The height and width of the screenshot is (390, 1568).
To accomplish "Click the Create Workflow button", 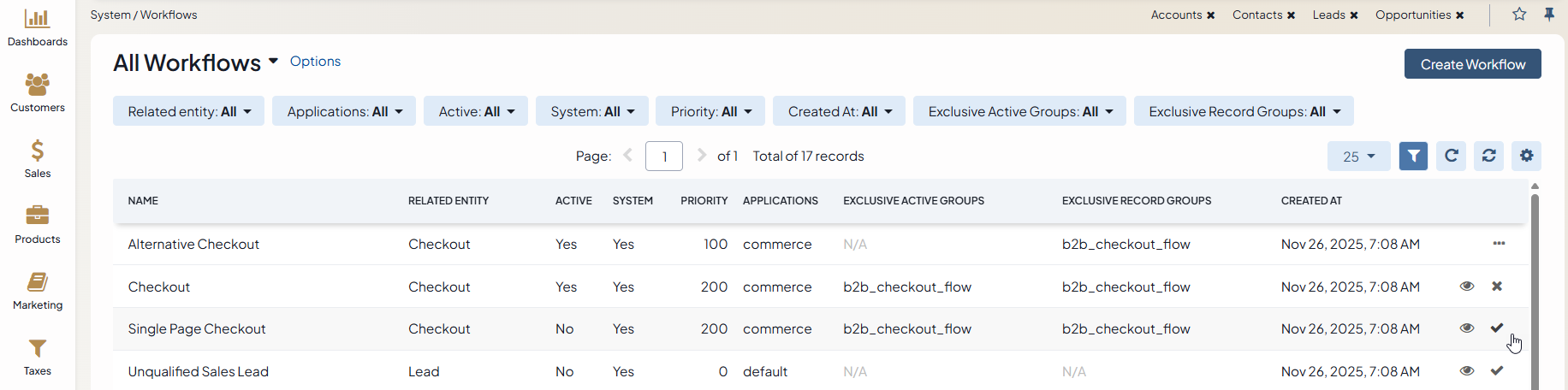I will click(1472, 64).
